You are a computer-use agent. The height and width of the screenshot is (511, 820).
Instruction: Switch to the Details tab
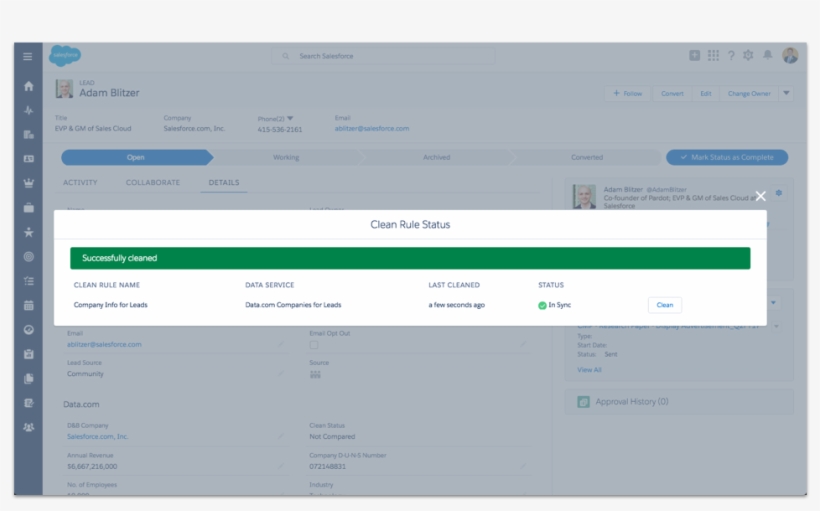click(224, 183)
